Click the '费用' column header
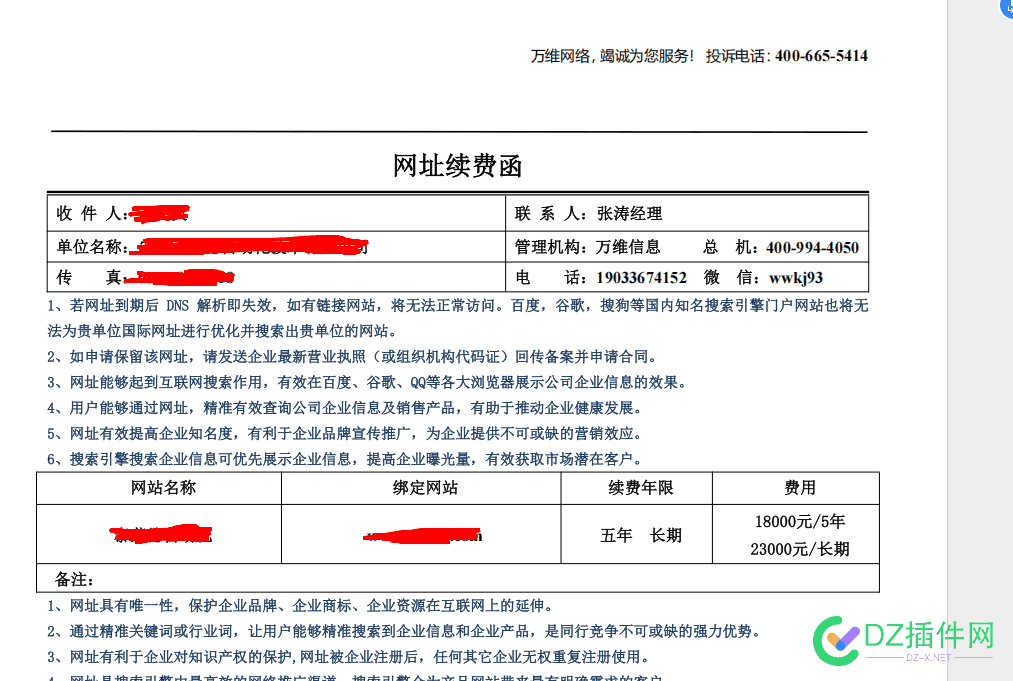Screen dimensions: 1013x681 [x=800, y=488]
